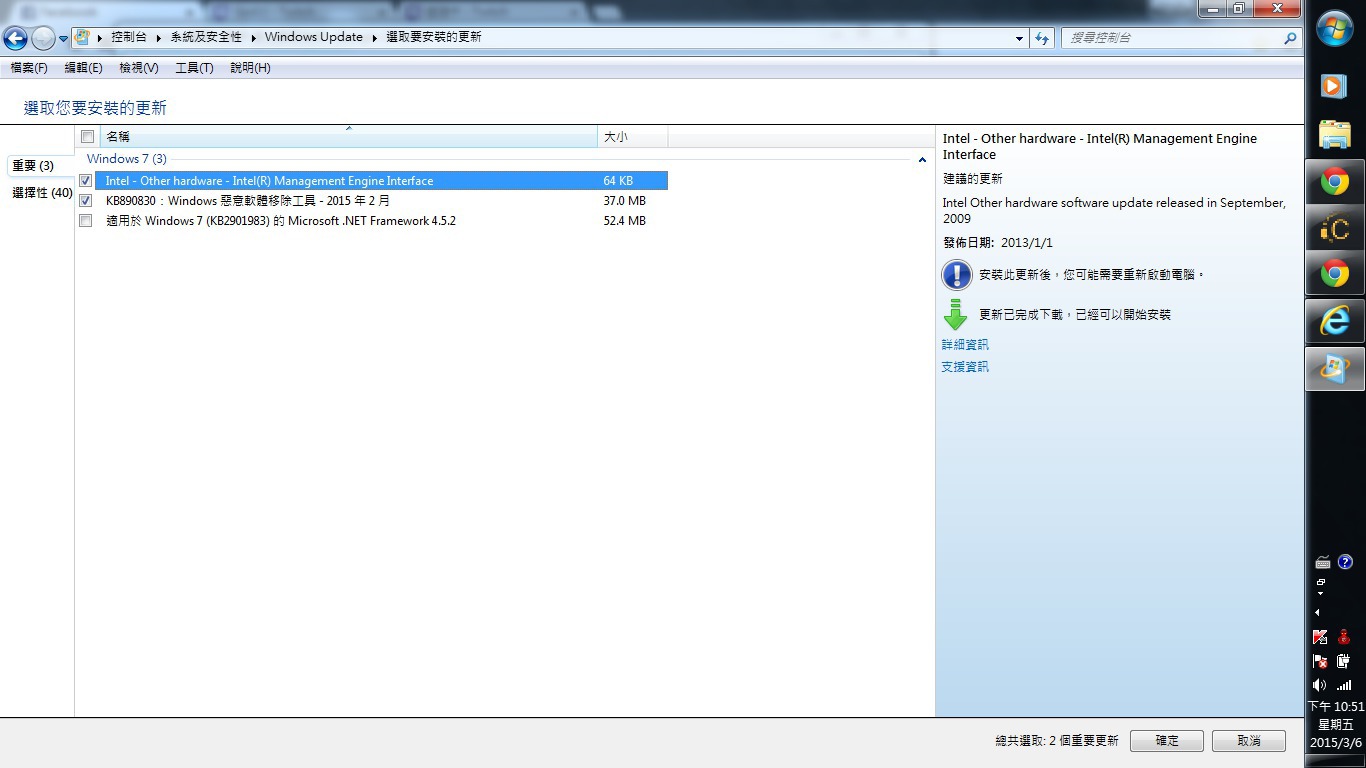Viewport: 1366px width, 768px height.
Task: Check the .NET Framework 4.5.2 update checkbox
Action: [x=86, y=221]
